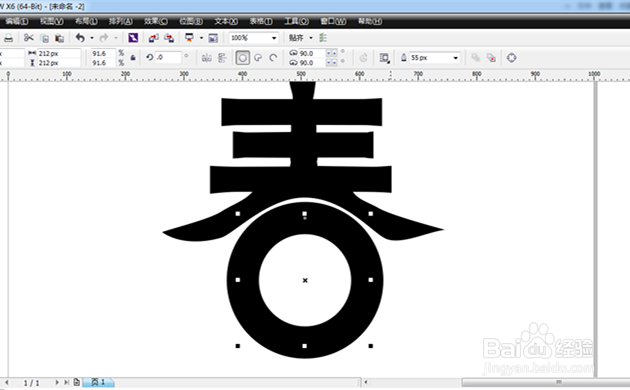Click the Cut scissors icon
This screenshot has height=390, width=630.
tap(29, 38)
